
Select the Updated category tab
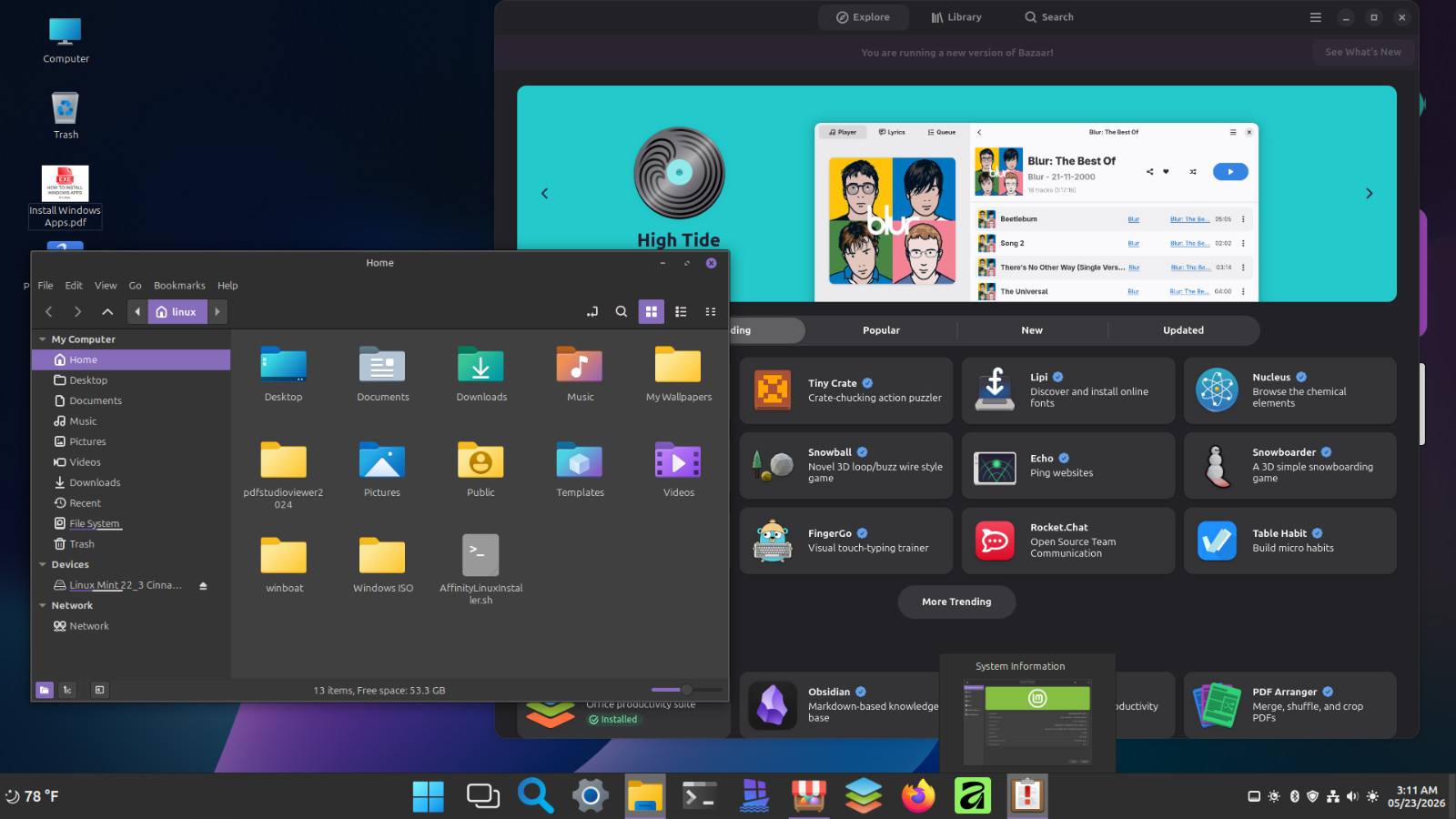1183,330
